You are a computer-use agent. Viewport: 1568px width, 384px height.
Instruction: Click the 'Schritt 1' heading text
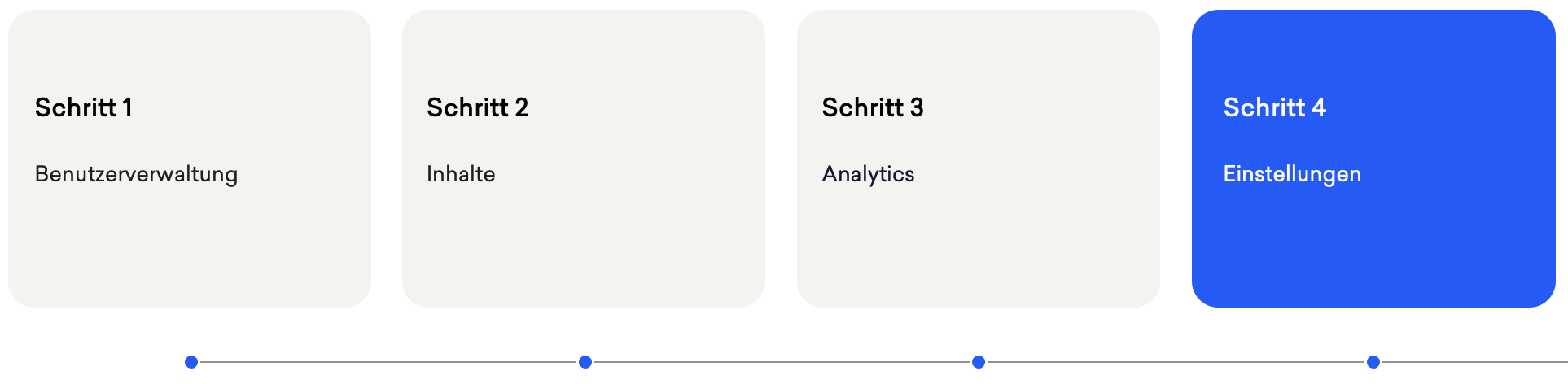[x=84, y=107]
